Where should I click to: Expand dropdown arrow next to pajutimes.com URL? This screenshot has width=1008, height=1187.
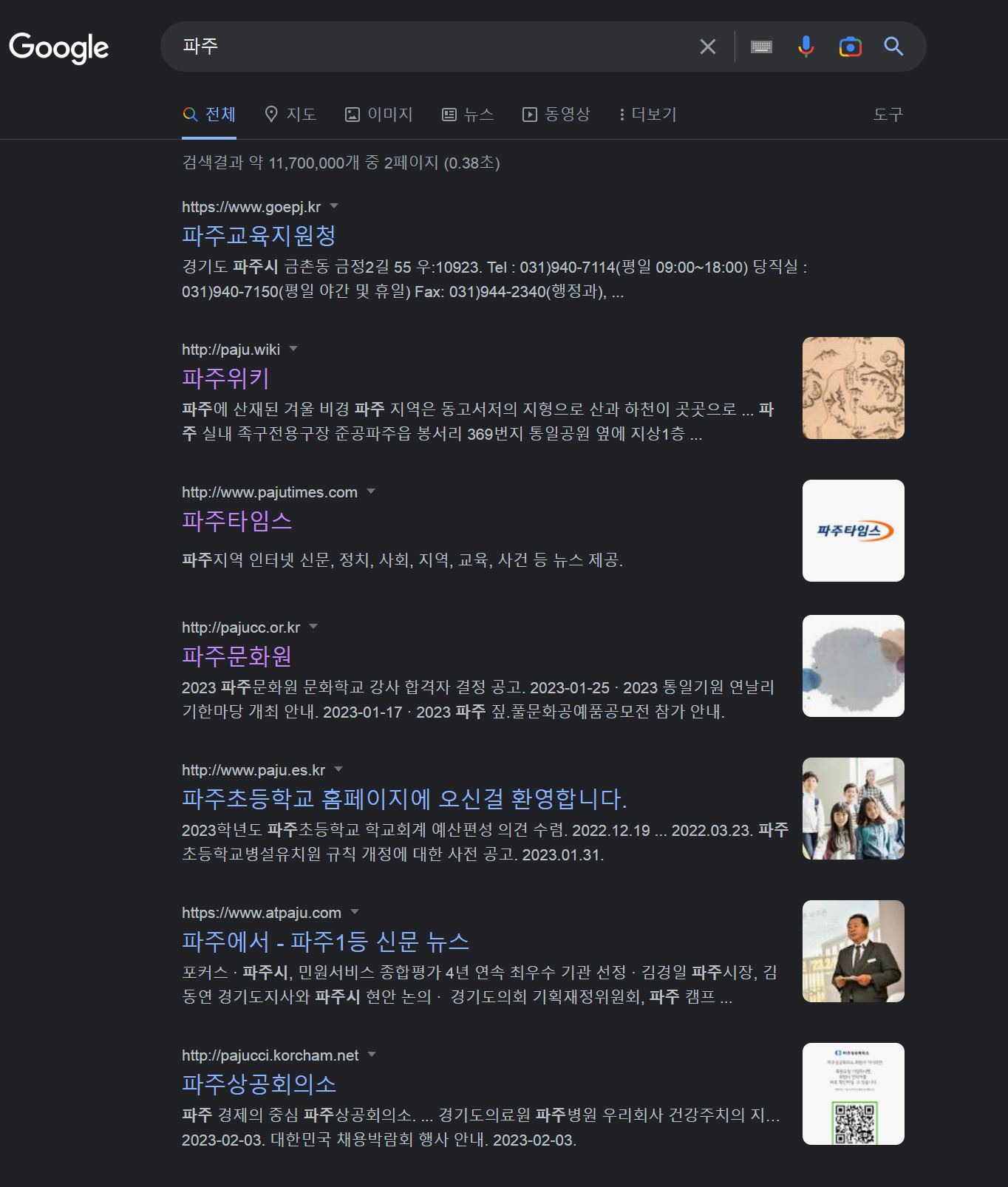coord(371,492)
